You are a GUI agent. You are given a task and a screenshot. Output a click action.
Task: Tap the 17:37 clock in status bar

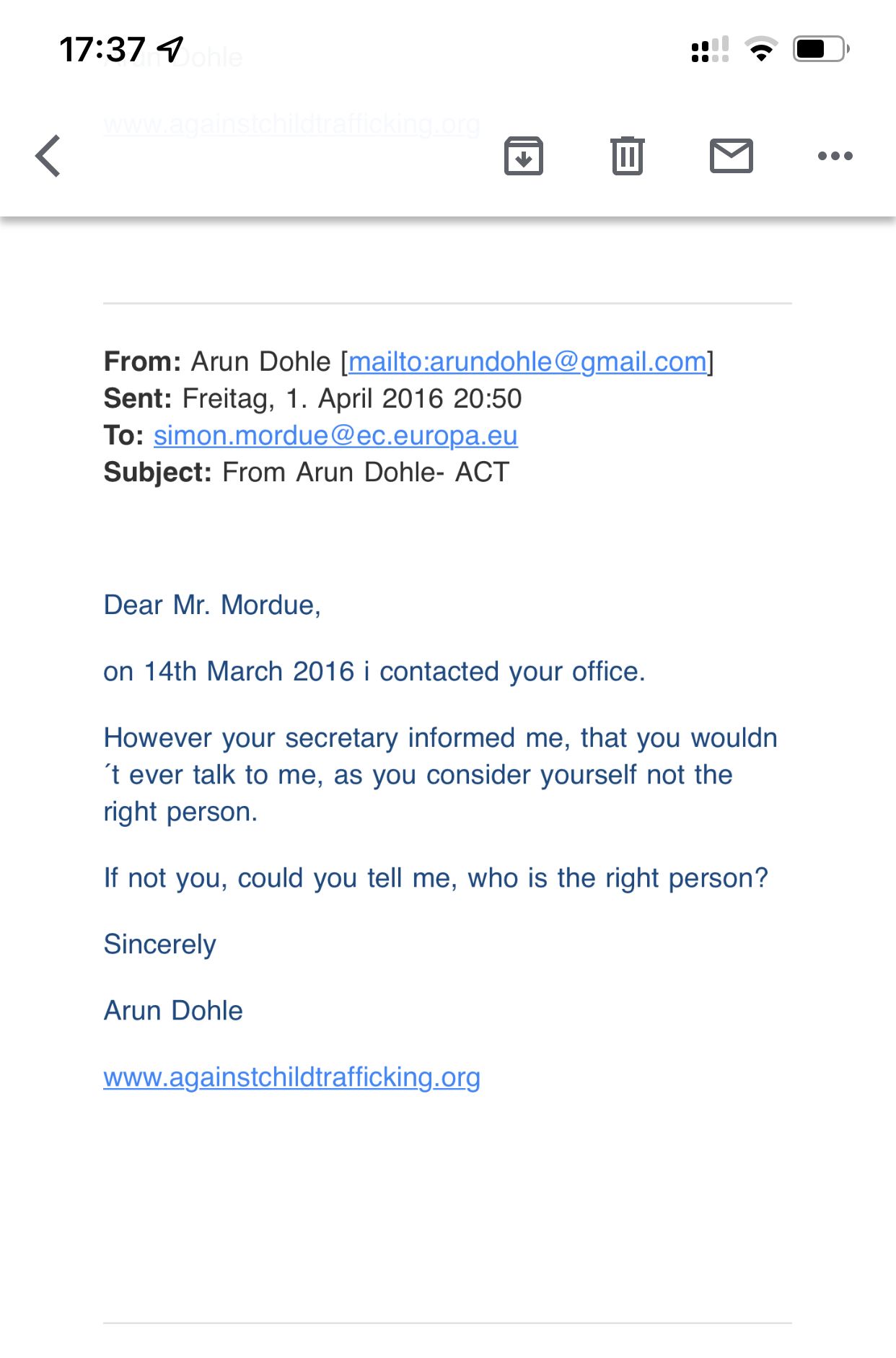coord(102,49)
